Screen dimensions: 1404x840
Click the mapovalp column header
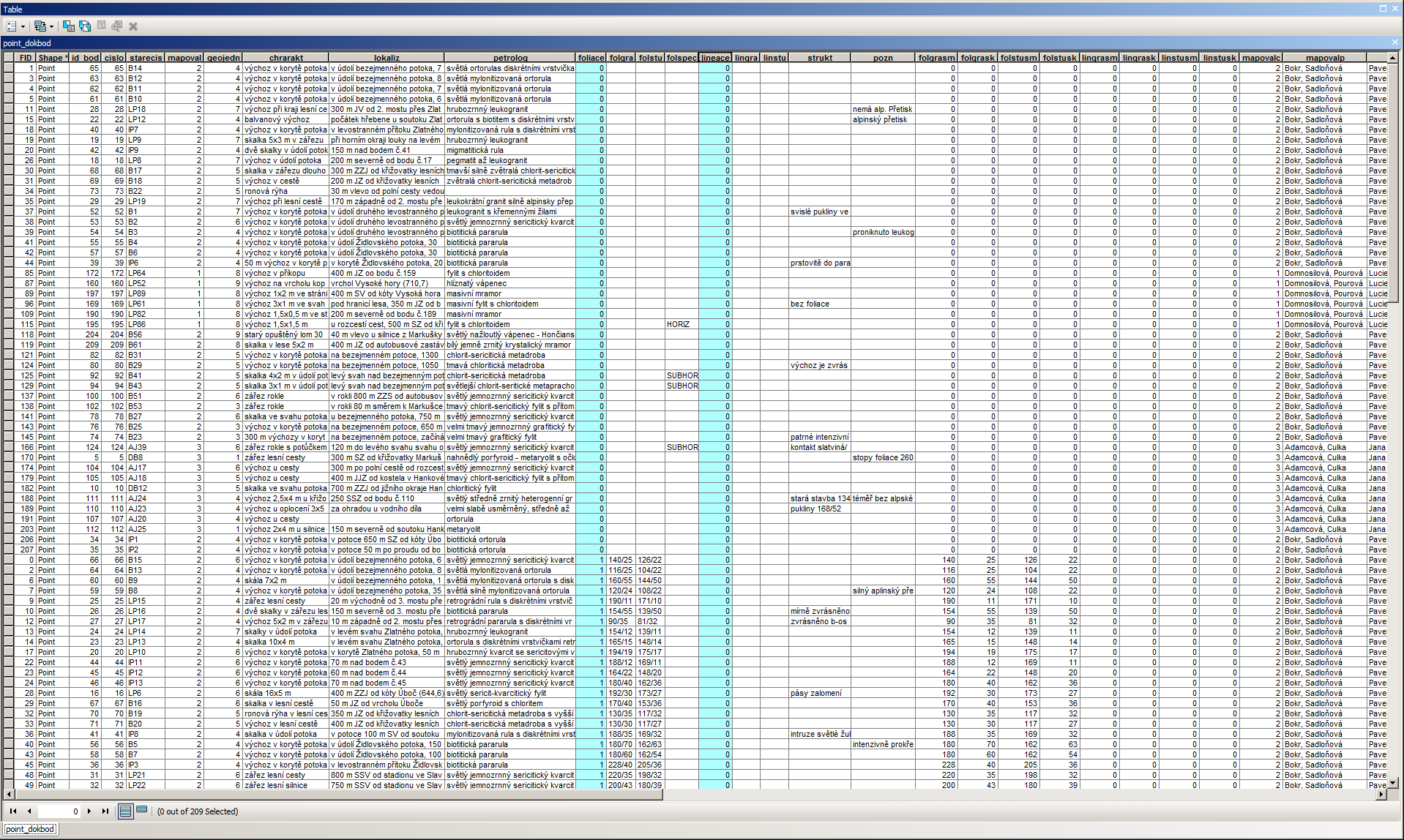(1325, 58)
